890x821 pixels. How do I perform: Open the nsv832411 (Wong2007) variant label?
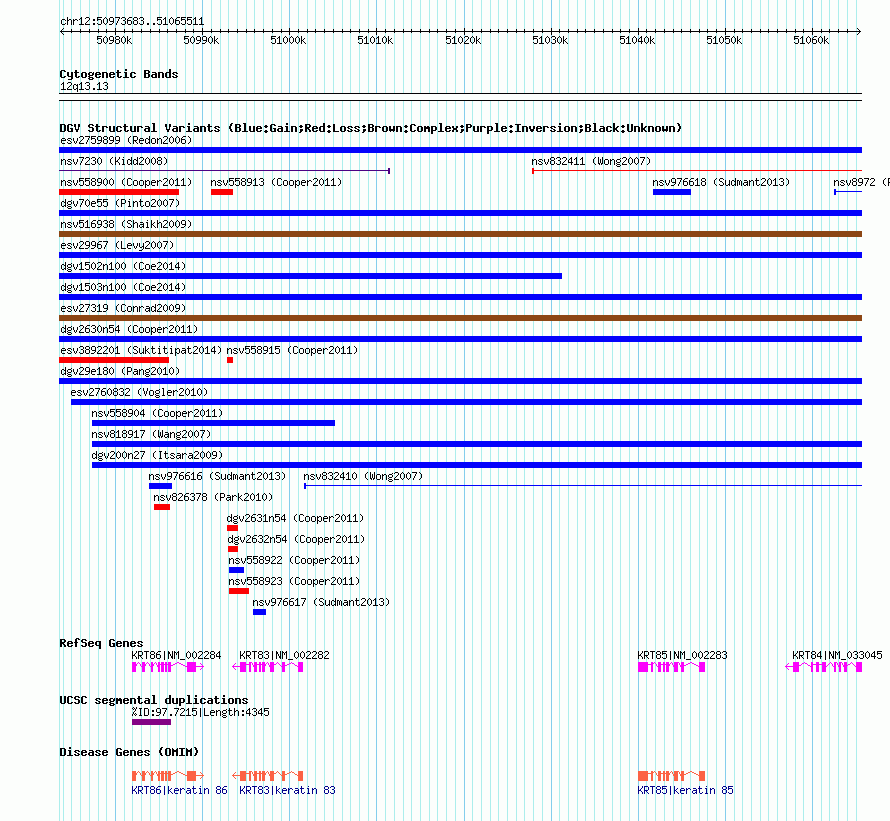pyautogui.click(x=591, y=161)
